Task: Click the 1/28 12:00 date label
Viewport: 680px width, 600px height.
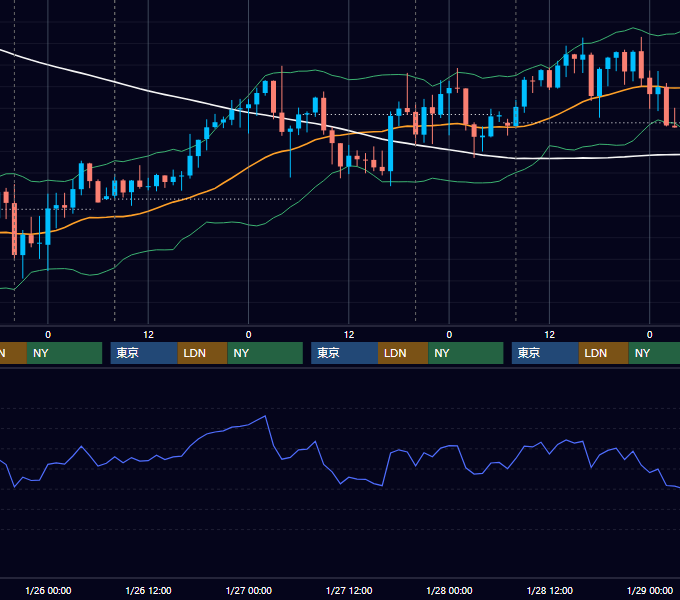Action: pyautogui.click(x=549, y=590)
